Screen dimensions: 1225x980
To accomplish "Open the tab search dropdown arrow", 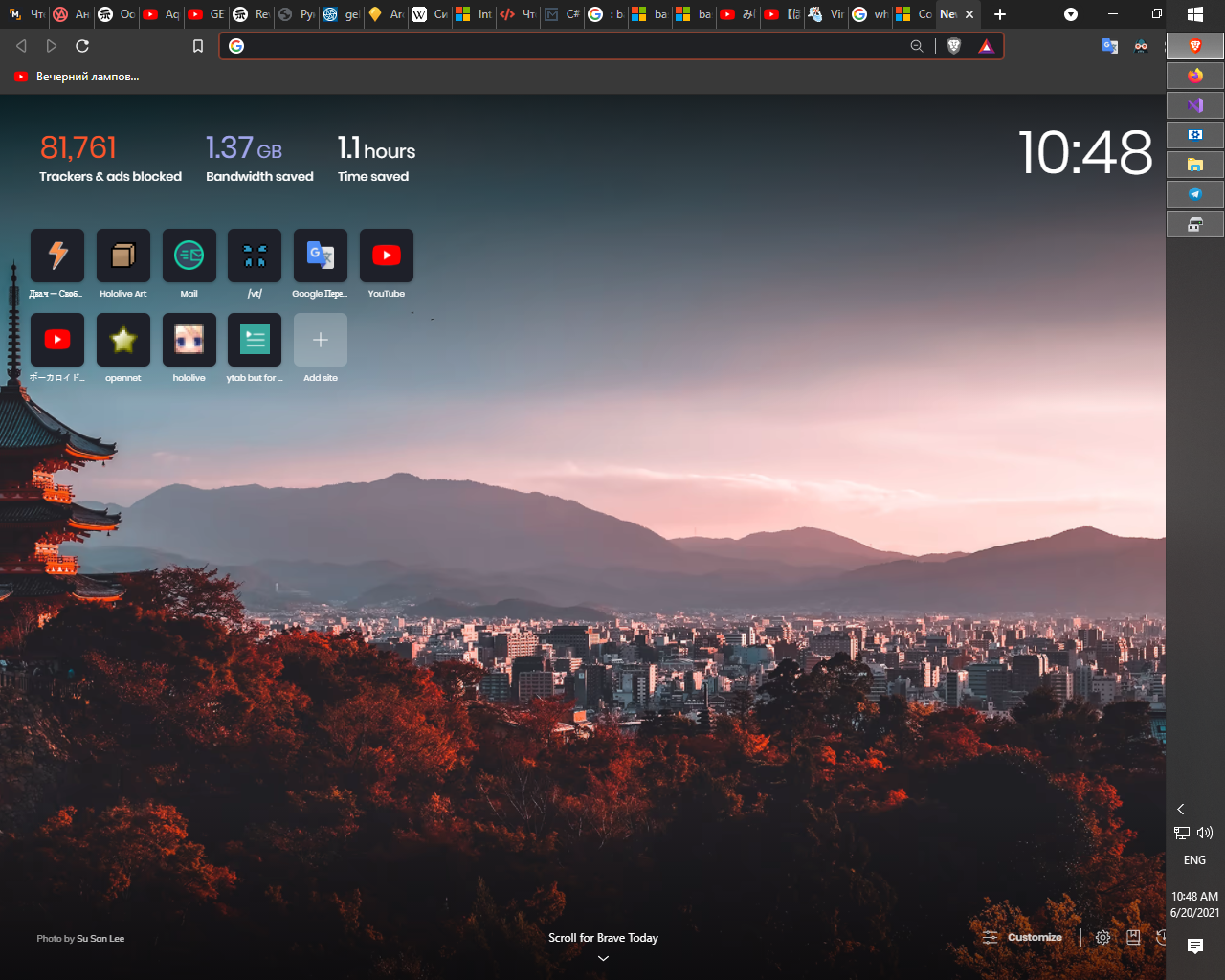I will (1071, 14).
